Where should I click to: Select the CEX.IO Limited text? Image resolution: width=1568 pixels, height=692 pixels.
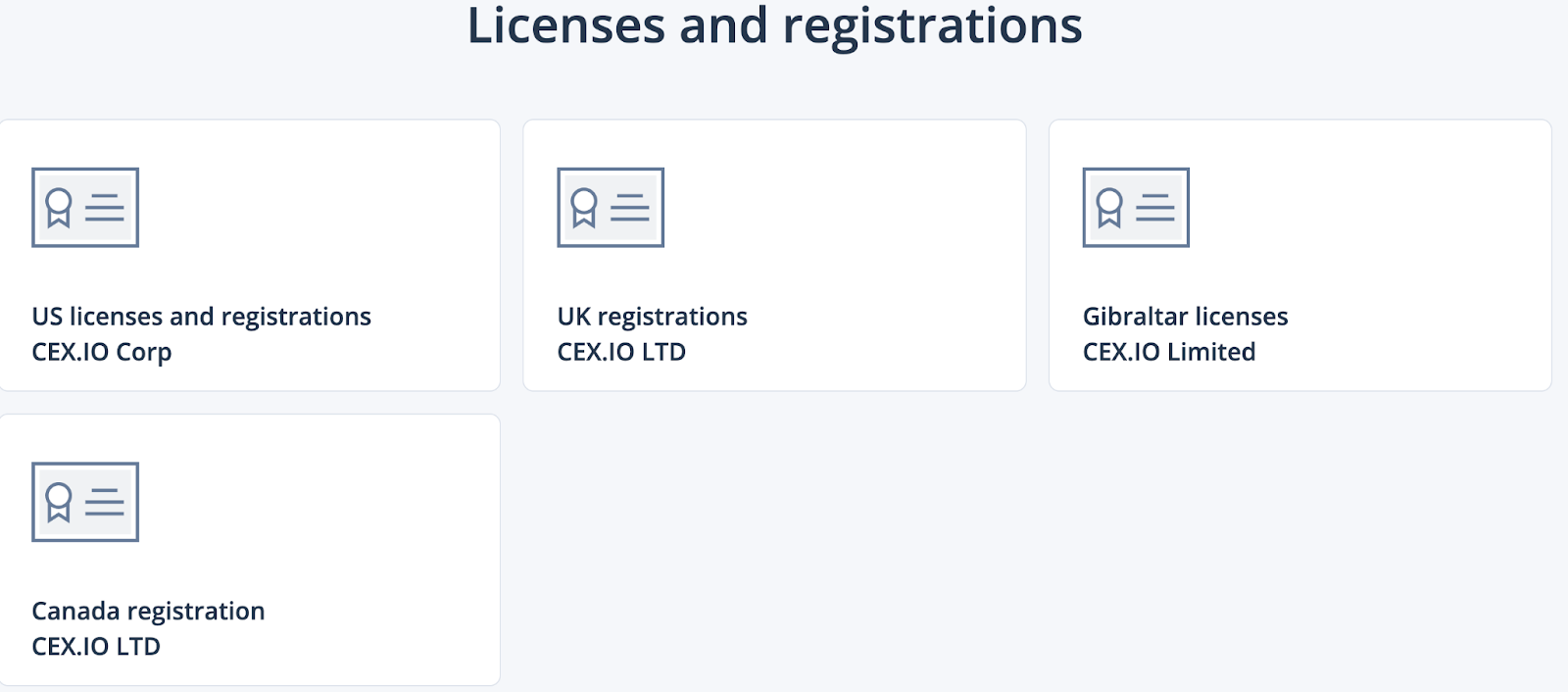coord(1169,352)
